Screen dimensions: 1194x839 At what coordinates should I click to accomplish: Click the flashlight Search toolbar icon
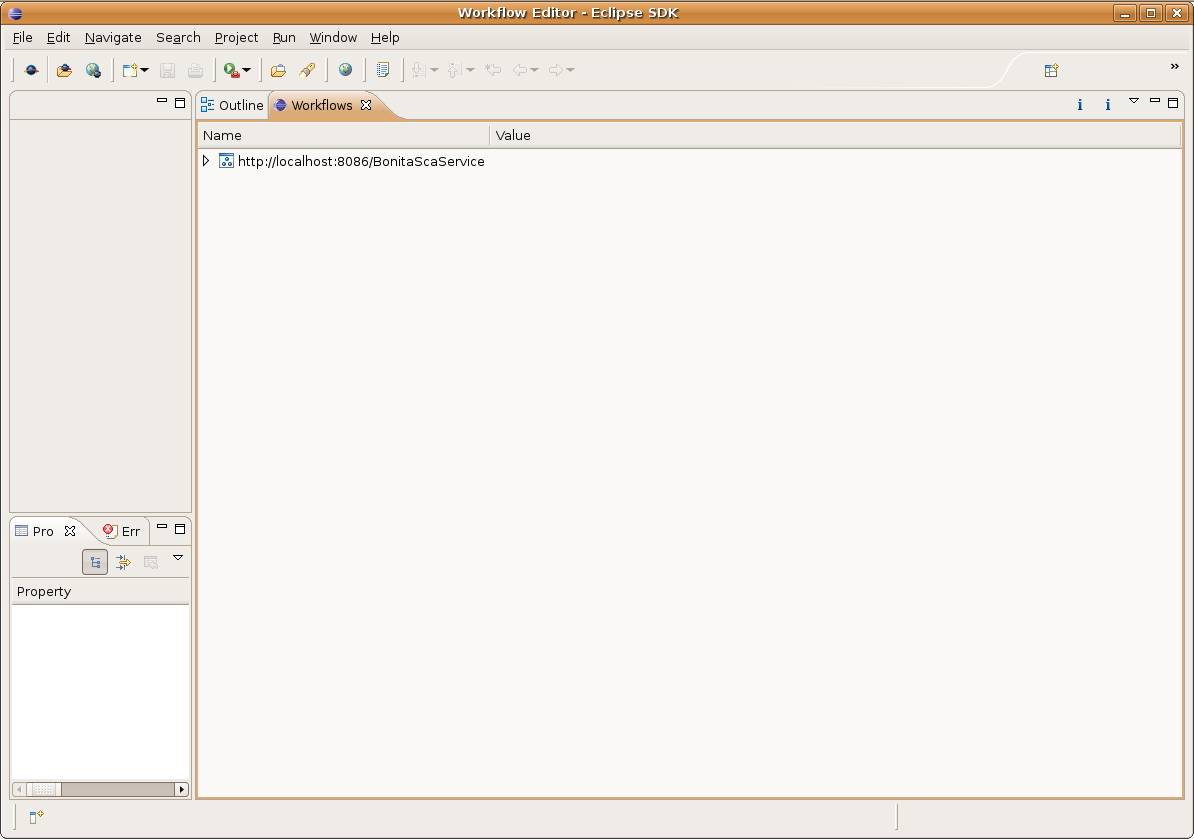click(x=307, y=70)
